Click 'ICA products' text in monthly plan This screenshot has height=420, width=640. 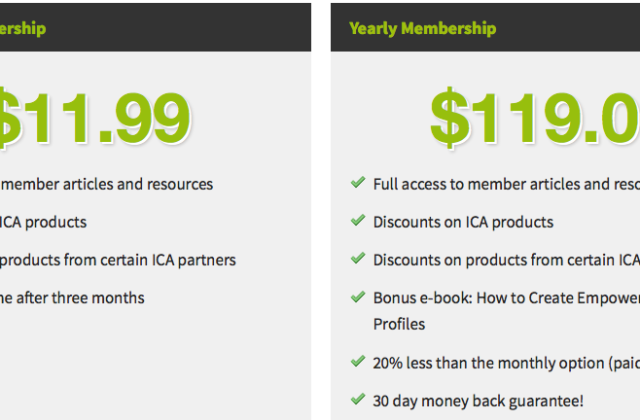click(43, 222)
